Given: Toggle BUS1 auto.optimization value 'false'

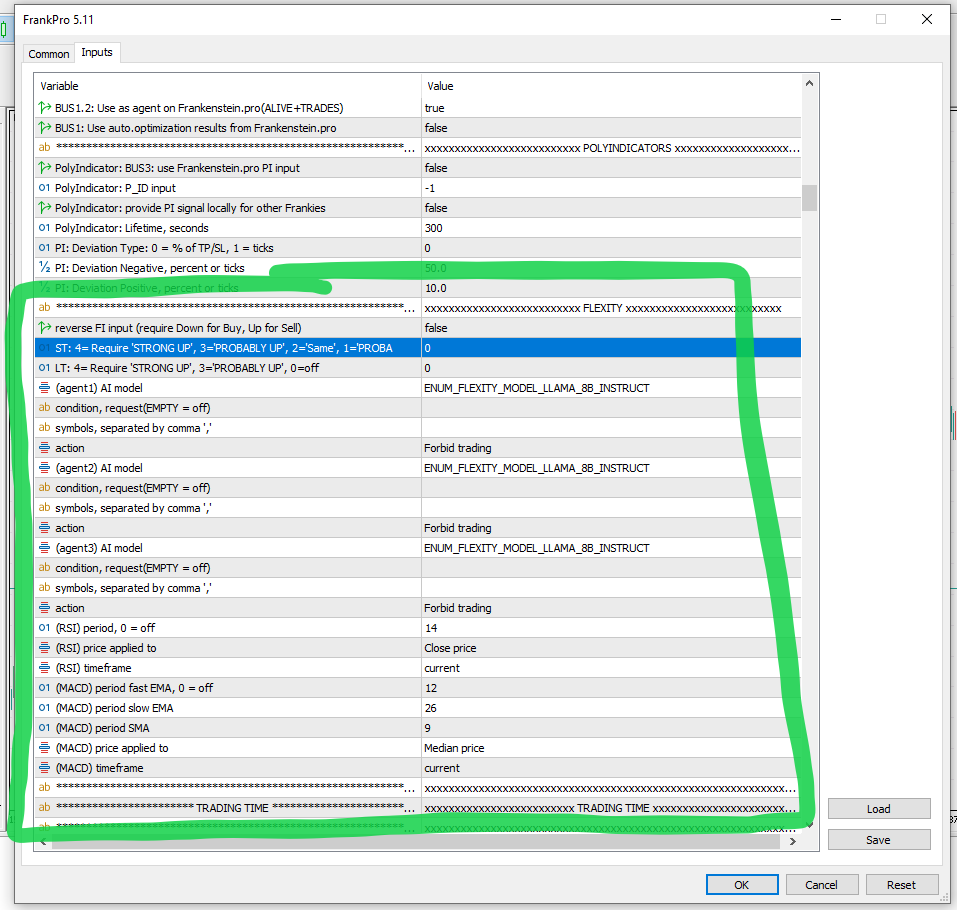Looking at the screenshot, I should coord(611,128).
